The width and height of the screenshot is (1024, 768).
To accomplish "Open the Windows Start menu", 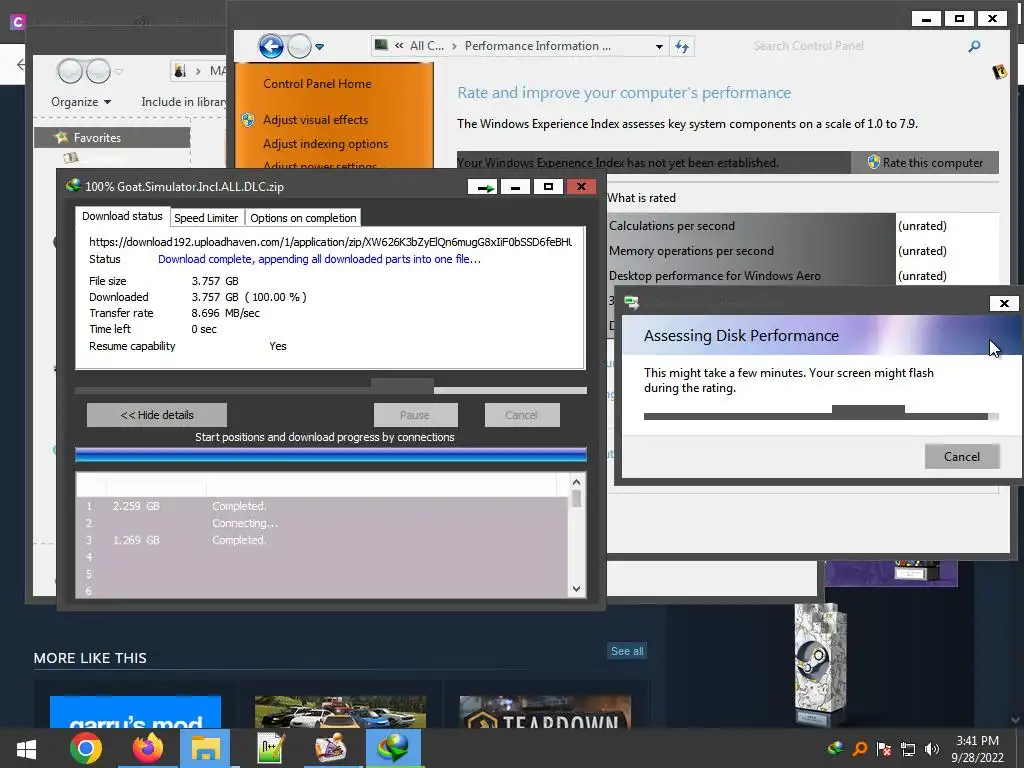I will coord(26,748).
